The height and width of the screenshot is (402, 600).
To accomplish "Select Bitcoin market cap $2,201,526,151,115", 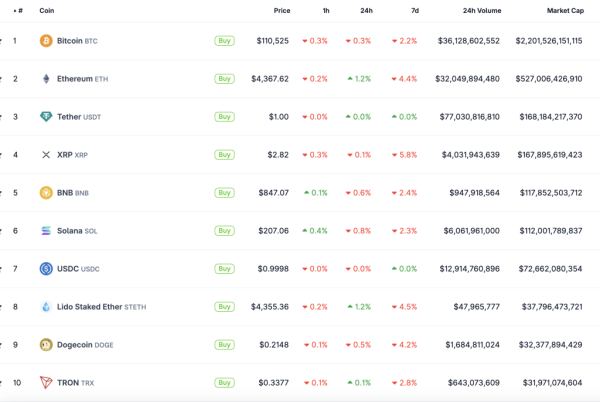I will 549,41.
